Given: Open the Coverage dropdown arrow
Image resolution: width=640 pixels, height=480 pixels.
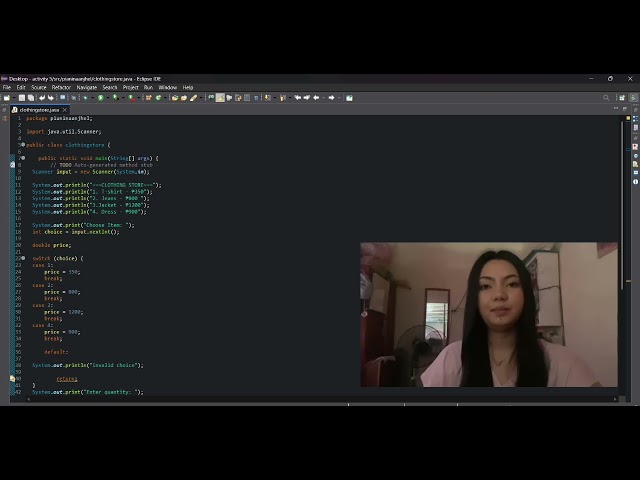Looking at the screenshot, I should (122, 98).
